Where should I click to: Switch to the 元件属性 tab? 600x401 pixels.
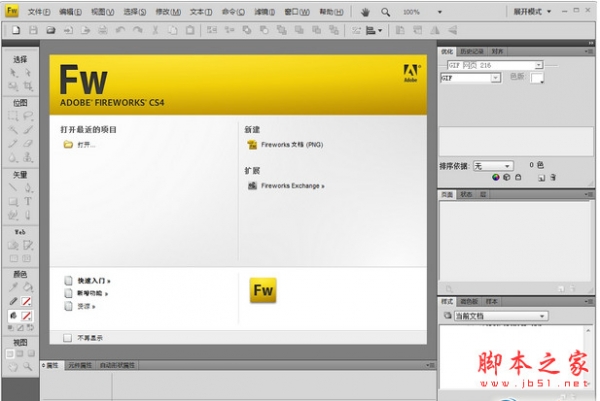pos(80,365)
